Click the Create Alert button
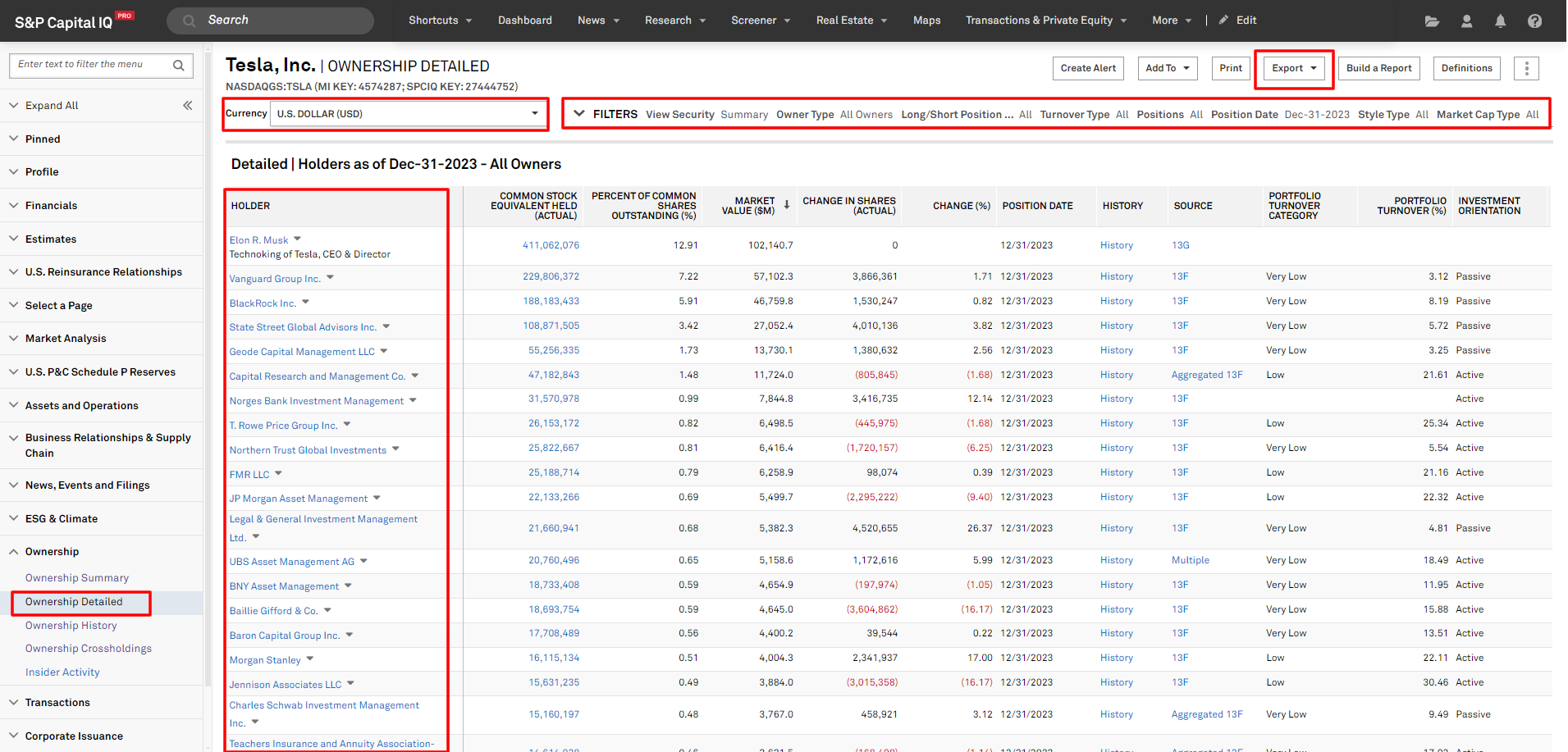 tap(1088, 68)
